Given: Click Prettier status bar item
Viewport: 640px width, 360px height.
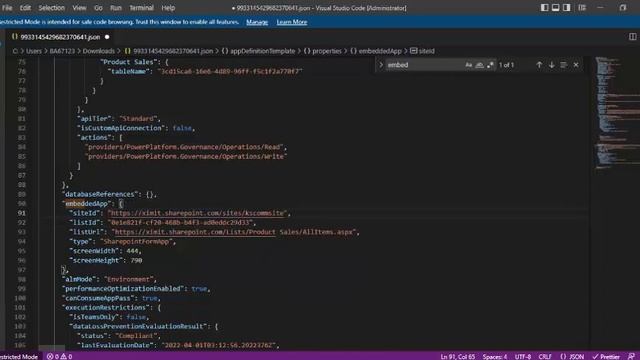Looking at the screenshot, I should click(606, 356).
